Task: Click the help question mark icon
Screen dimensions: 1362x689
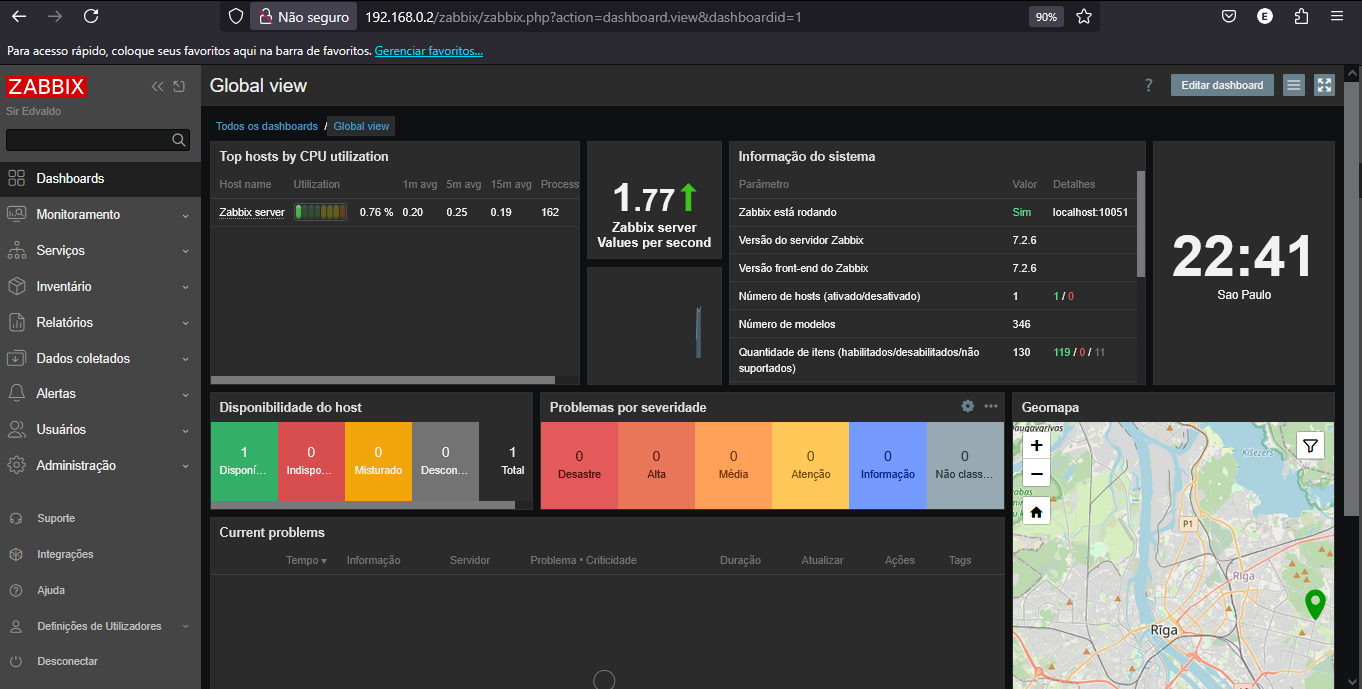Action: pos(1147,85)
